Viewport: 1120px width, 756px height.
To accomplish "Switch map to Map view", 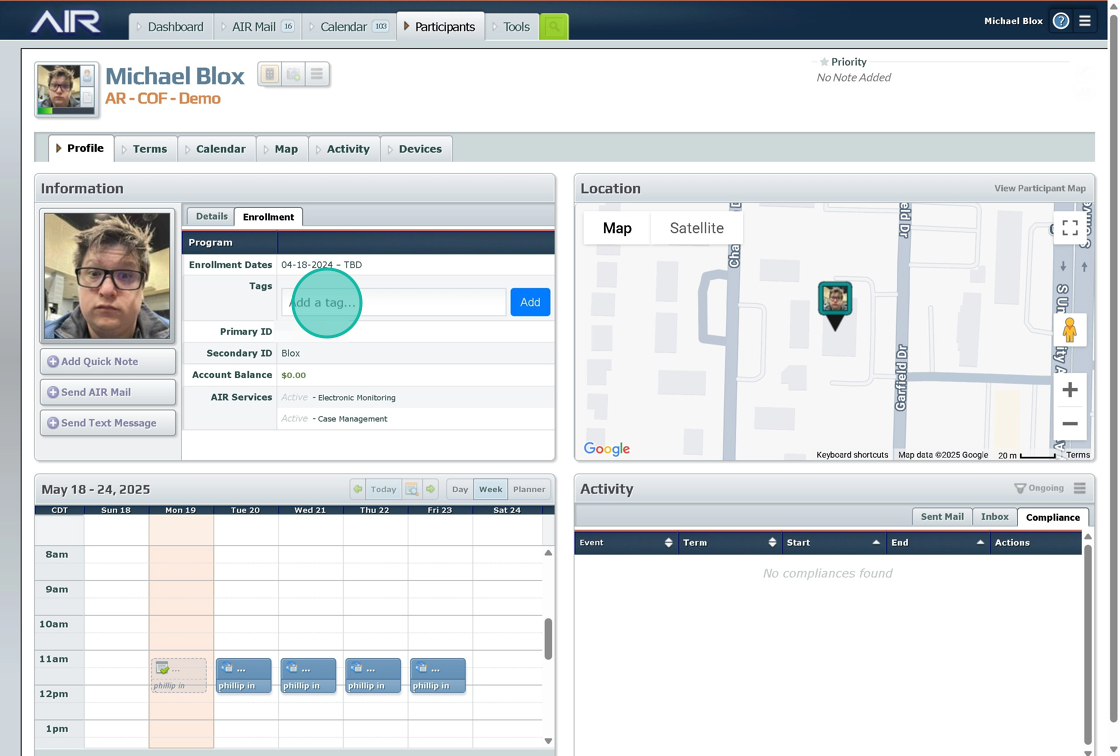I will coord(617,228).
